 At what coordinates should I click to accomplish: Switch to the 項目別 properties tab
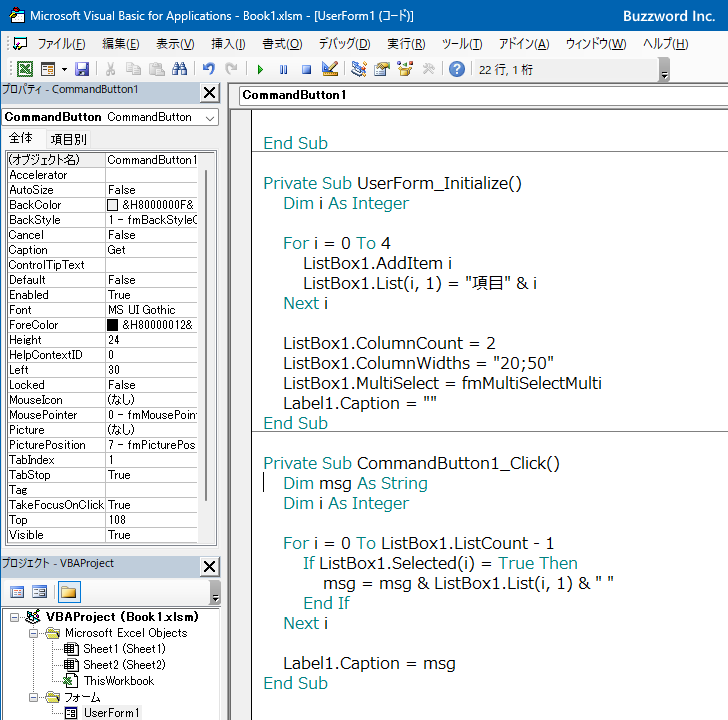(x=68, y=139)
